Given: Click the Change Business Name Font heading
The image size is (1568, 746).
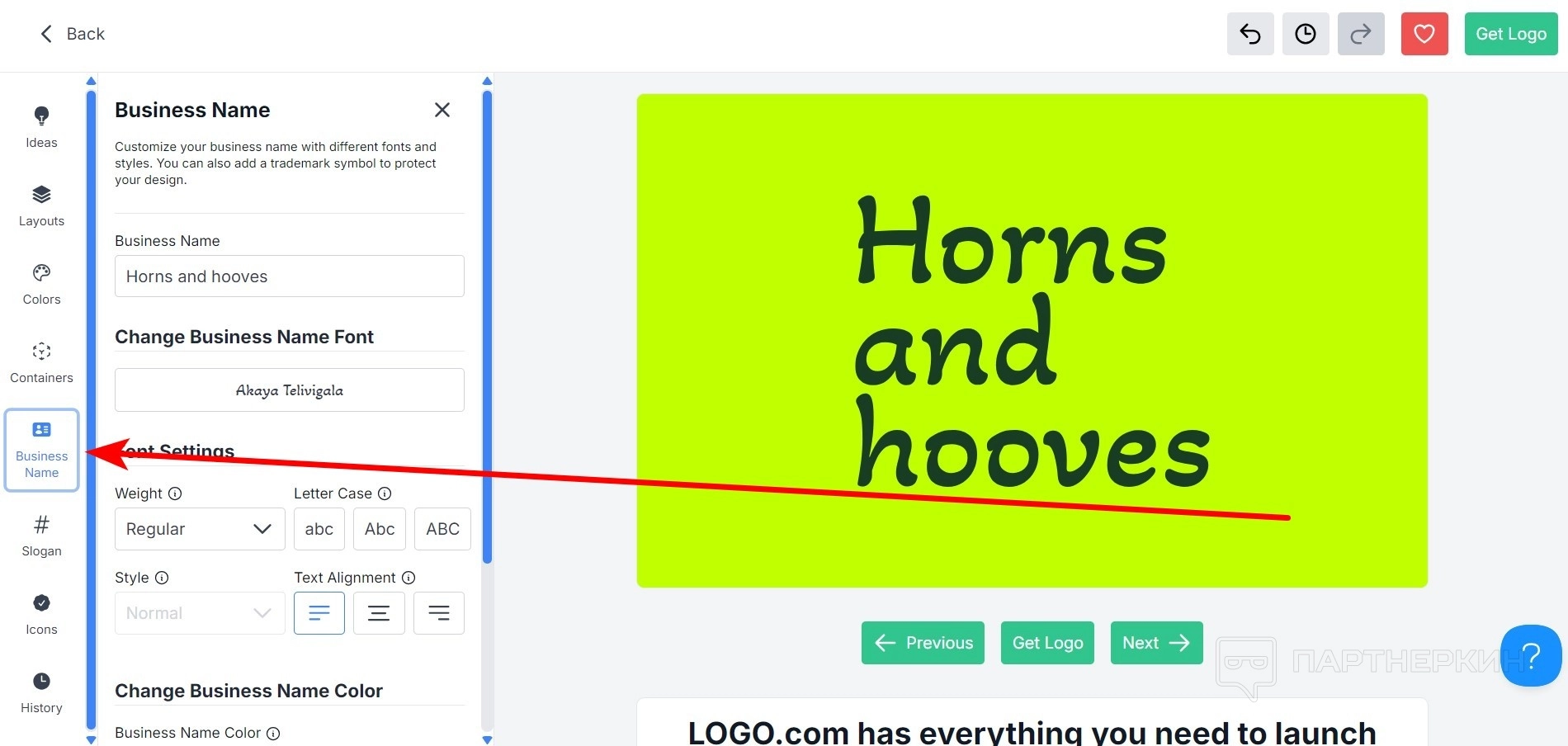Looking at the screenshot, I should click(244, 337).
